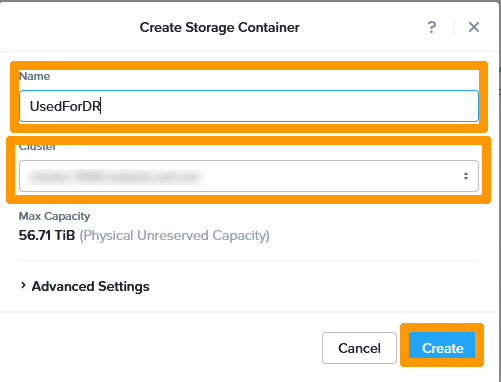Click the up-down arrows on Cluster selector

click(466, 176)
